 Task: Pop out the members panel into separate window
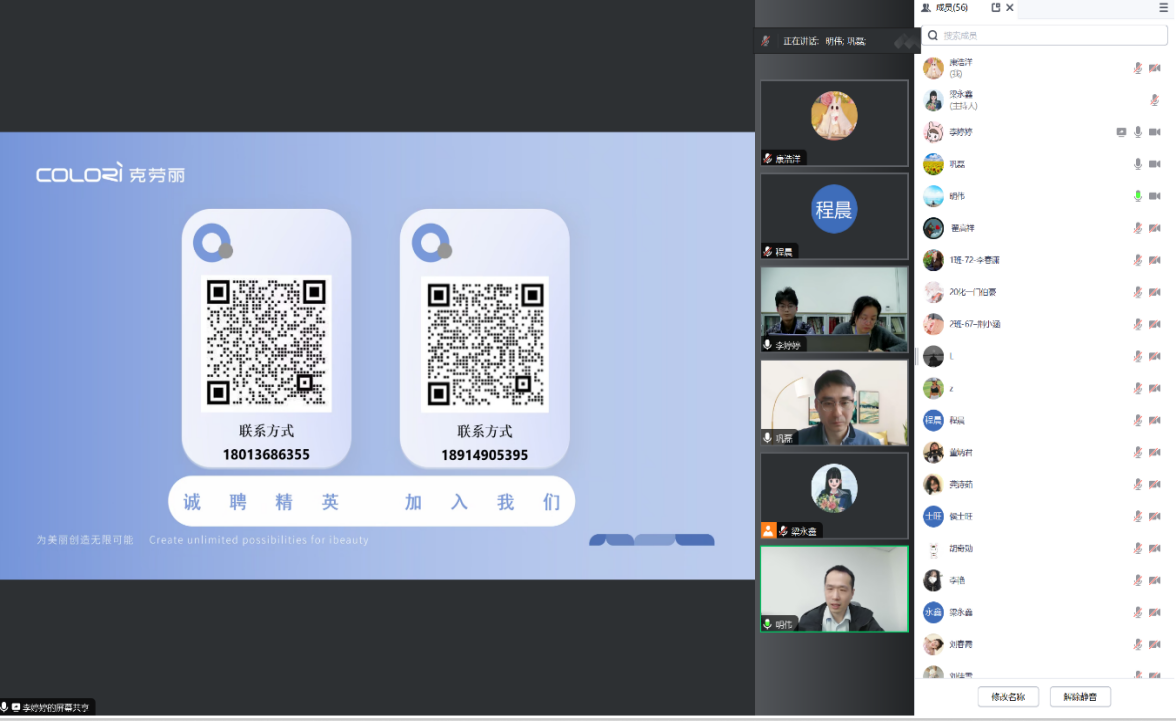click(x=995, y=8)
